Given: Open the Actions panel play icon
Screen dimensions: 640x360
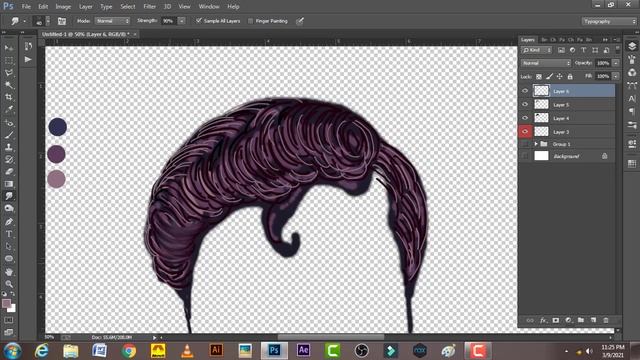Looking at the screenshot, I should click(28, 60).
